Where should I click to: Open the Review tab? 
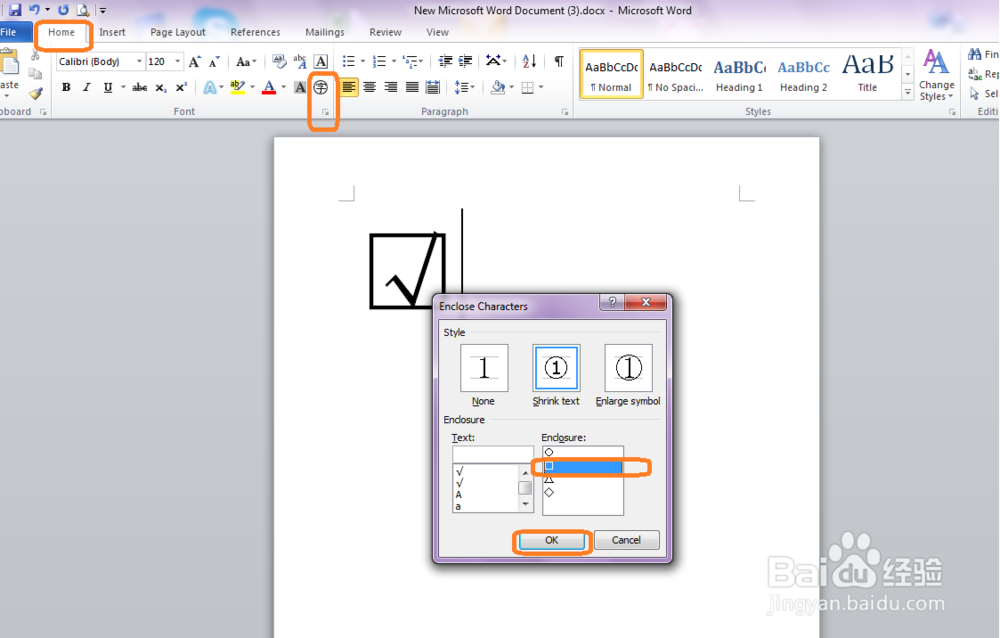(385, 32)
